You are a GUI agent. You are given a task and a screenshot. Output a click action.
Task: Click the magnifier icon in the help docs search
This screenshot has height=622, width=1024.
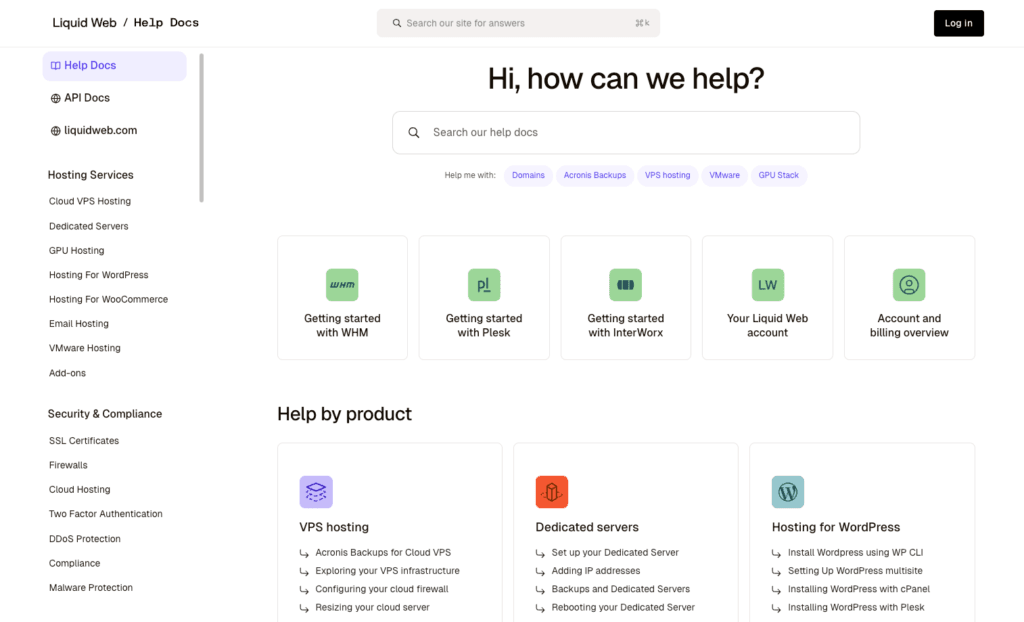[413, 133]
